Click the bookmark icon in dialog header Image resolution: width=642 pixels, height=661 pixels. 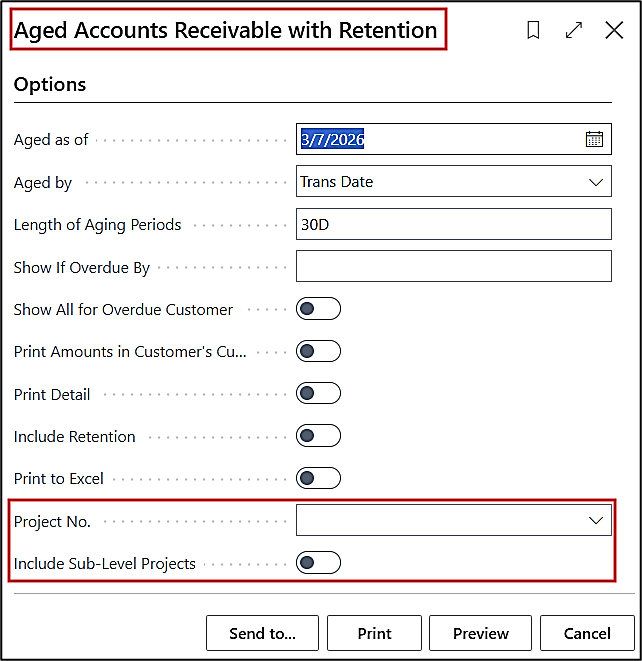(533, 31)
